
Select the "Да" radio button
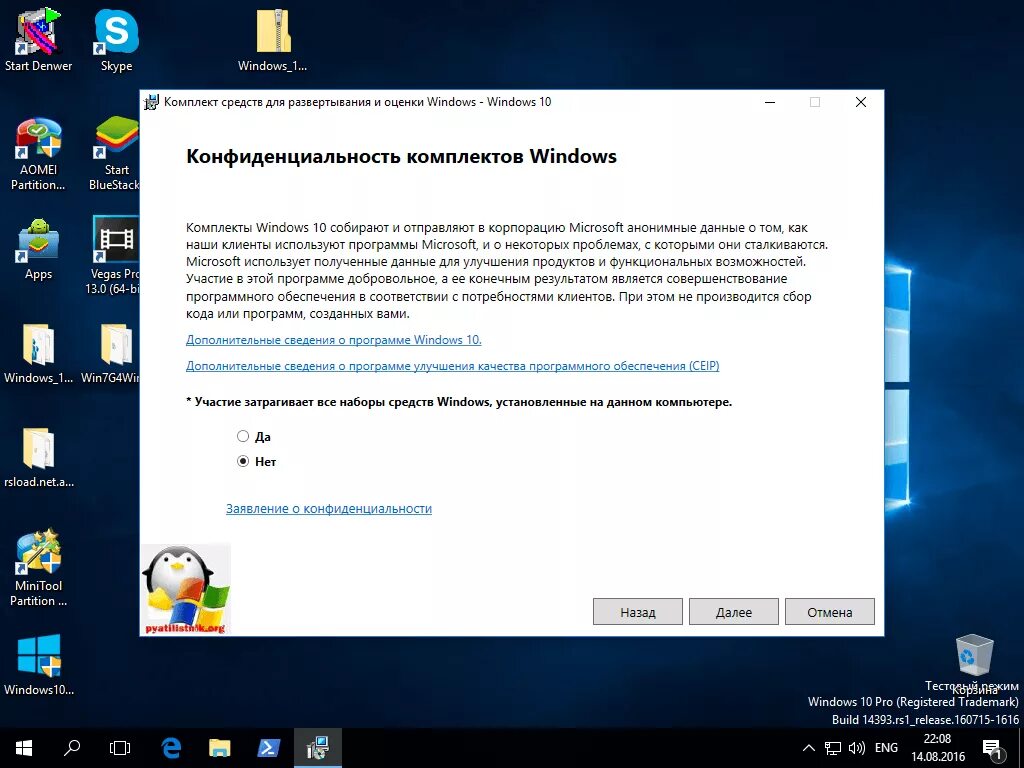[243, 436]
